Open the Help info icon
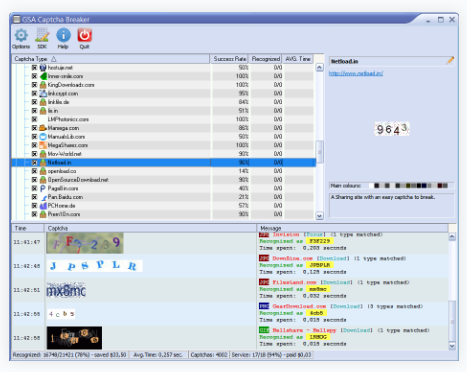Image resolution: width=467 pixels, height=372 pixels. pos(63,35)
